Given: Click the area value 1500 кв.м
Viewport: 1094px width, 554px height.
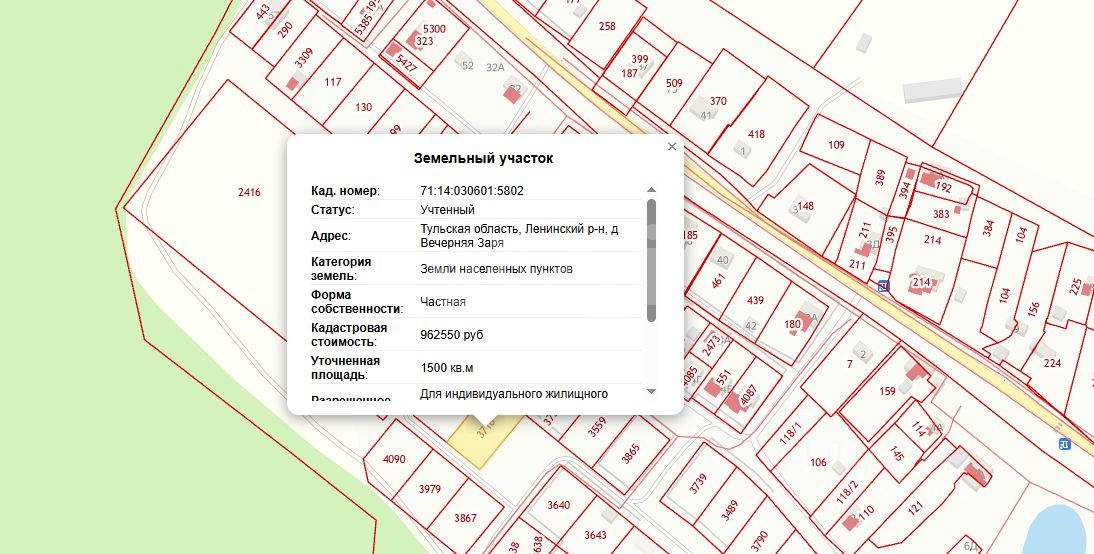Looking at the screenshot, I should click(x=447, y=368).
